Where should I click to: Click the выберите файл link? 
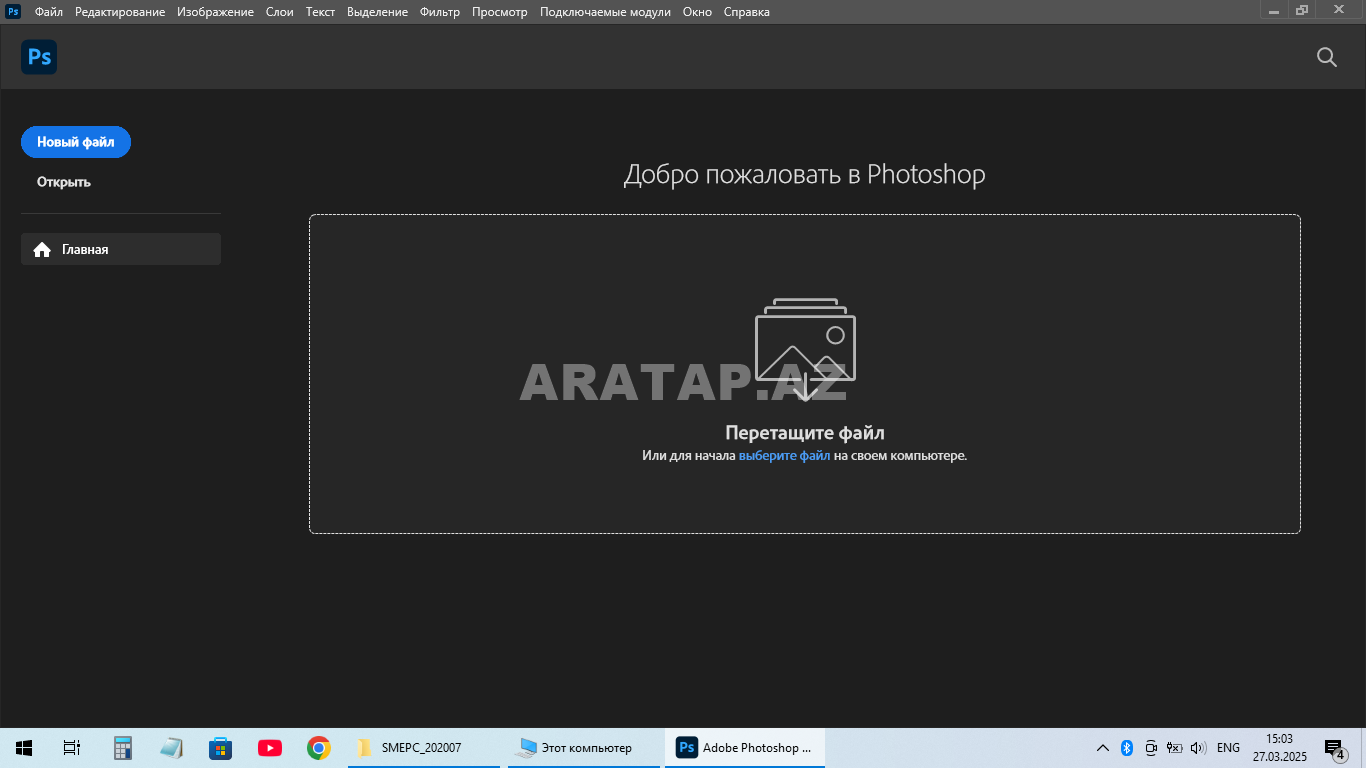(x=784, y=456)
